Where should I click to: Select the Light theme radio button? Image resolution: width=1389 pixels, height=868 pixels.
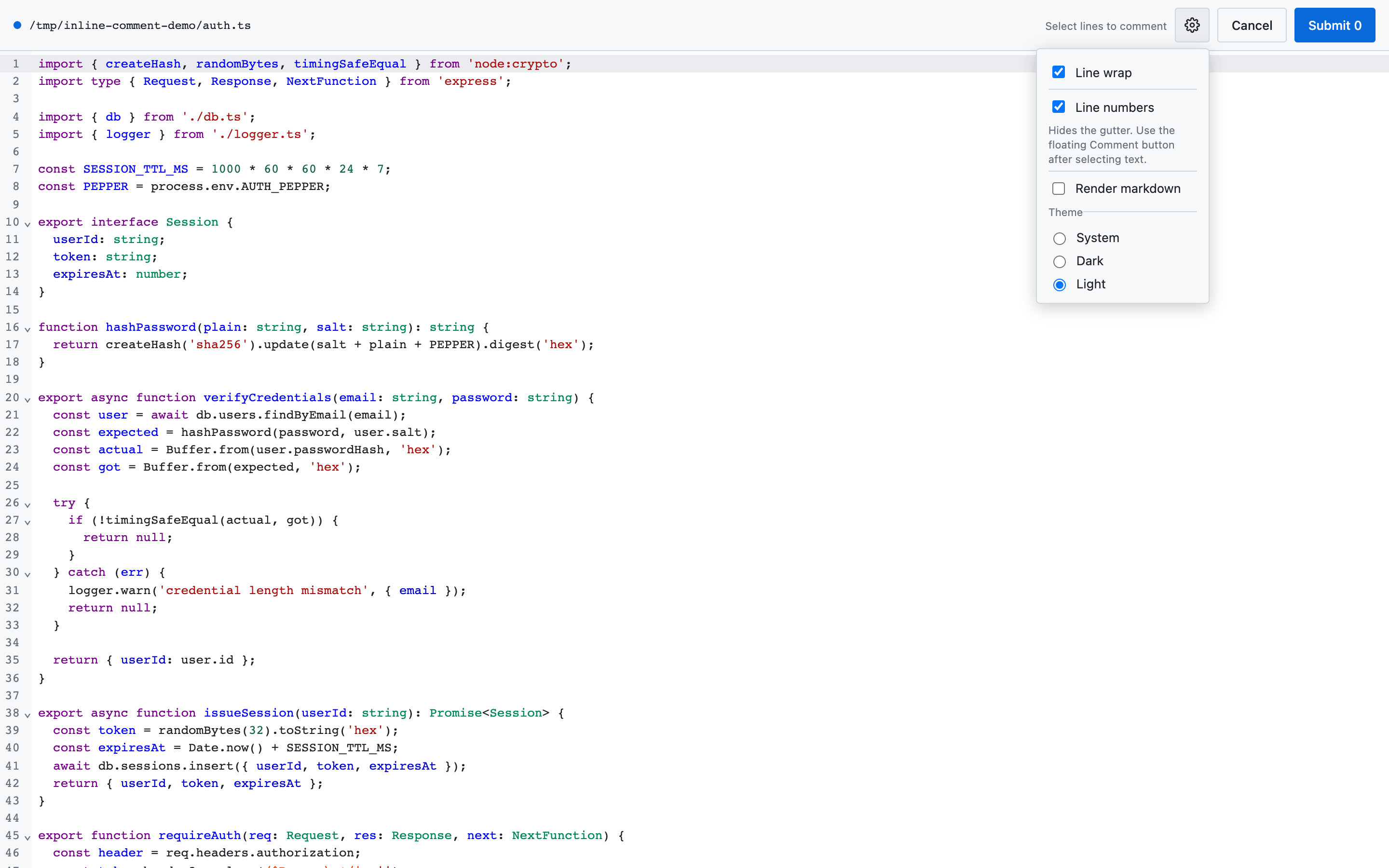(x=1060, y=285)
